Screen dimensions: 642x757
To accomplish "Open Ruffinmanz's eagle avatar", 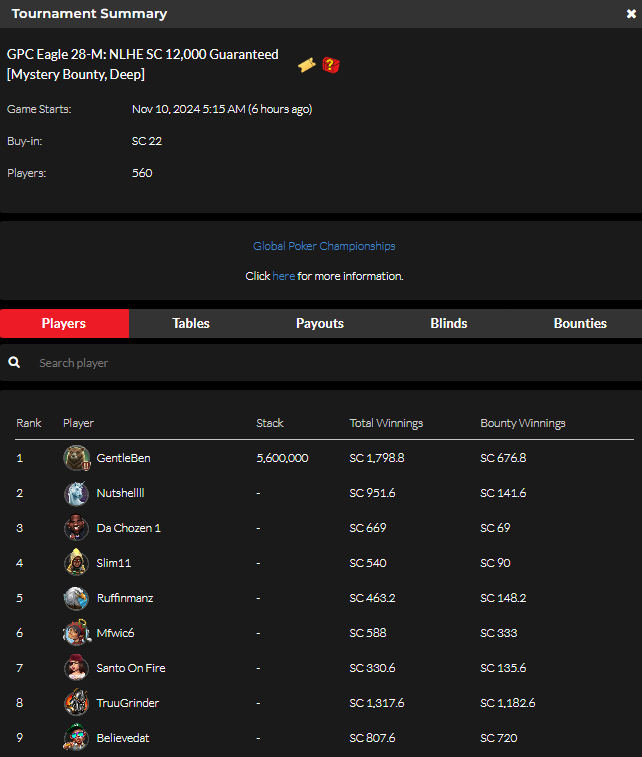I will (76, 598).
